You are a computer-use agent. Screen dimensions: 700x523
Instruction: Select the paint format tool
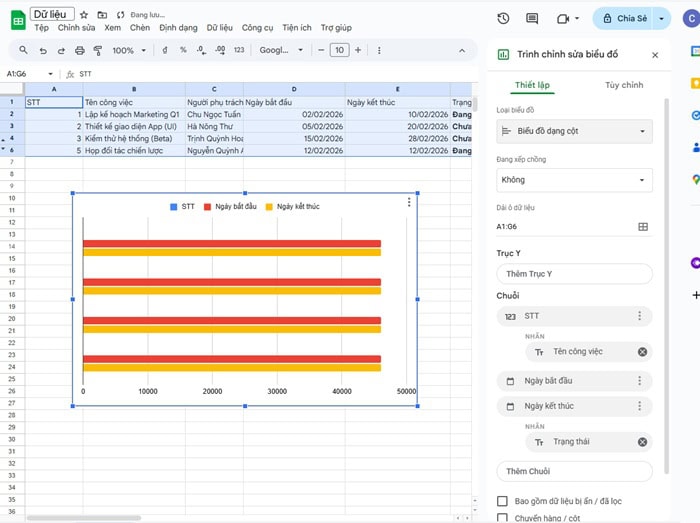tap(96, 50)
